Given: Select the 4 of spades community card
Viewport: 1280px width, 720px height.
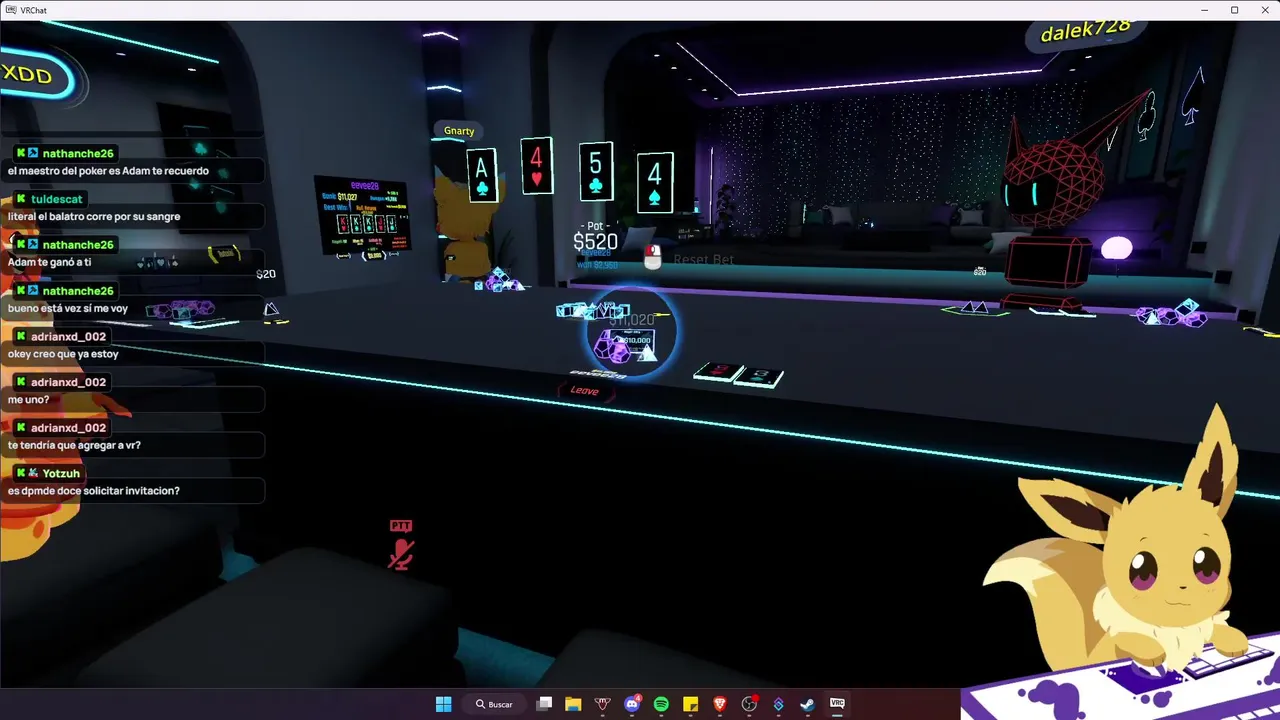Looking at the screenshot, I should 655,183.
